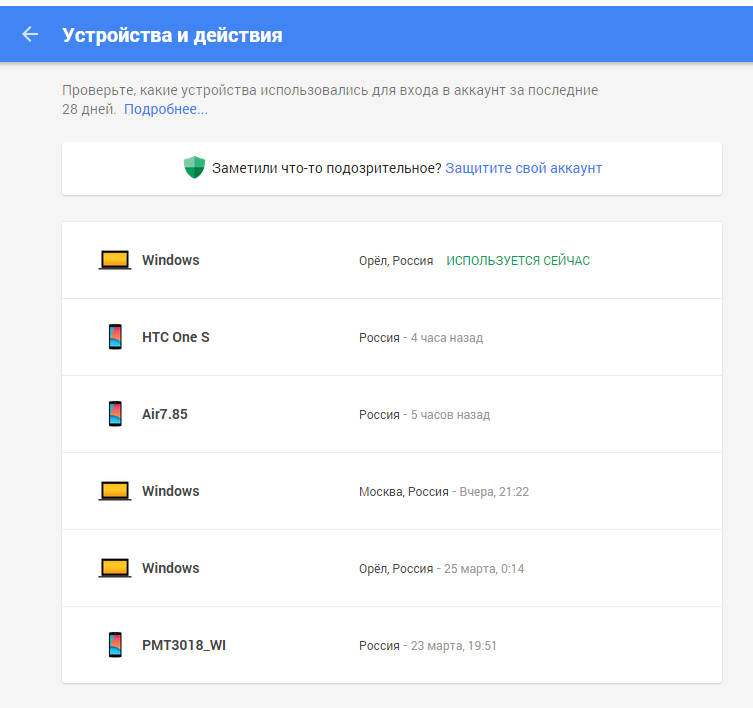Click Орёл, Россия location of current device
The image size is (753, 708).
click(x=396, y=261)
